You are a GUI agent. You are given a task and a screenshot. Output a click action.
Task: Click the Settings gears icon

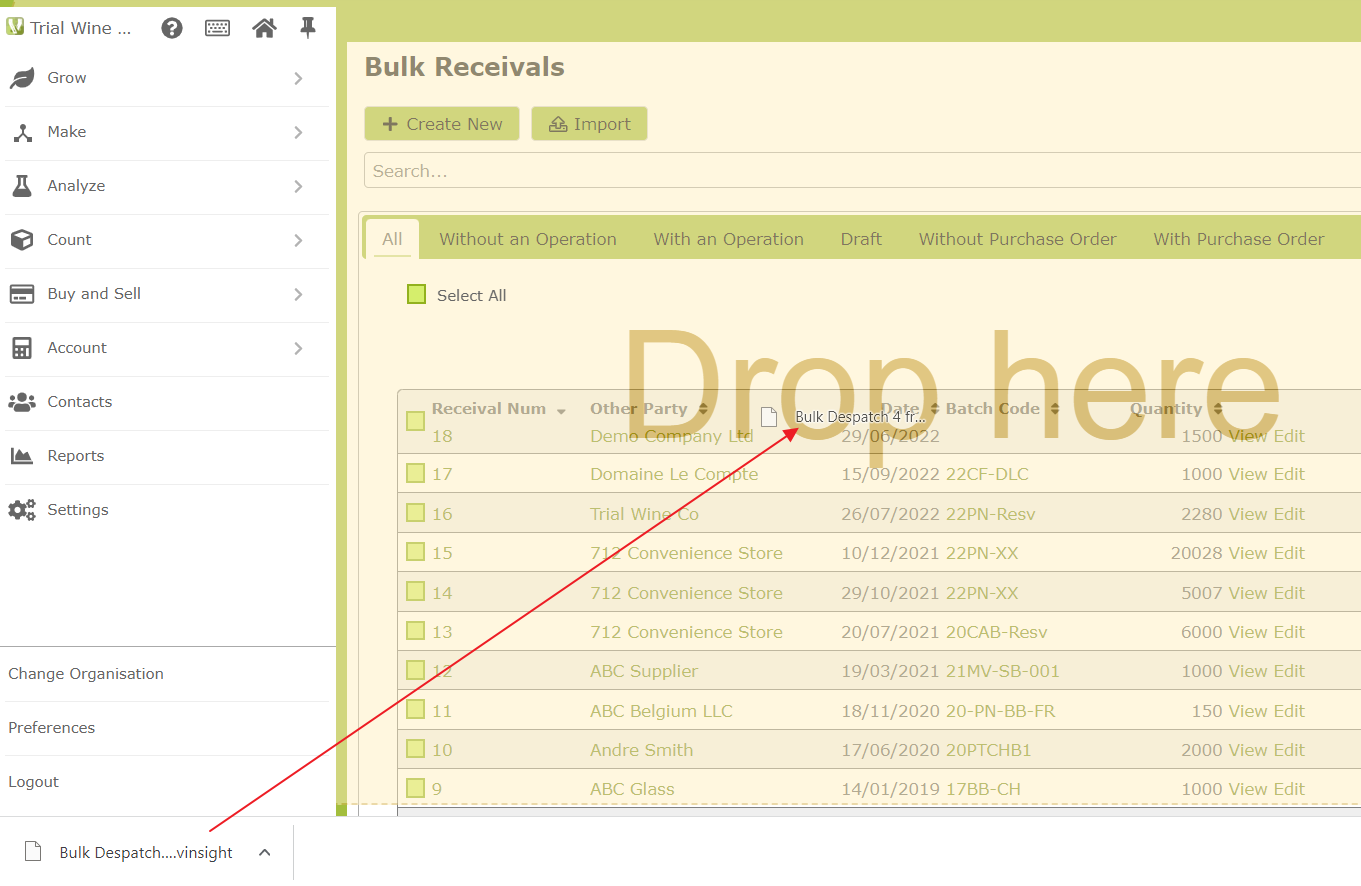[21, 510]
